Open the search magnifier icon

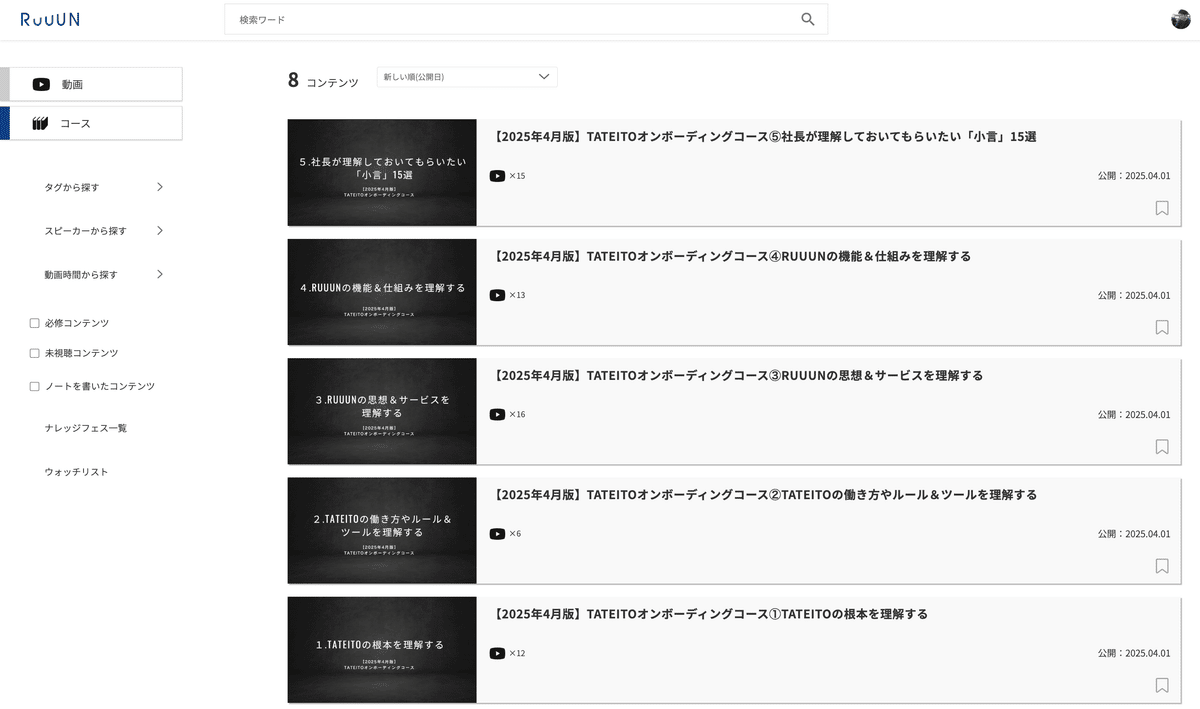(x=807, y=19)
